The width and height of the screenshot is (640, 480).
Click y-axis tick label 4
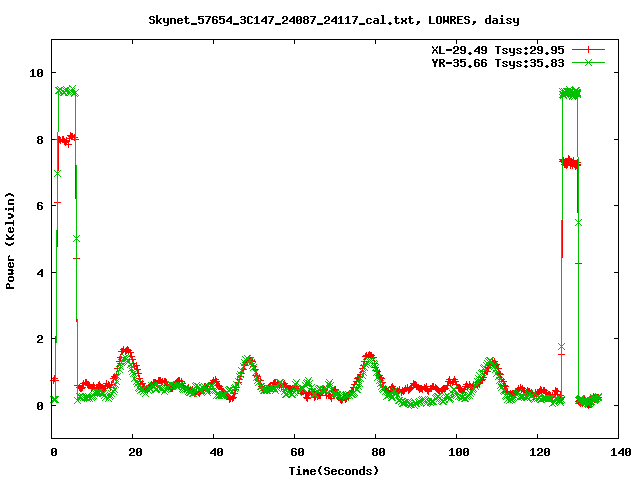tap(40, 273)
